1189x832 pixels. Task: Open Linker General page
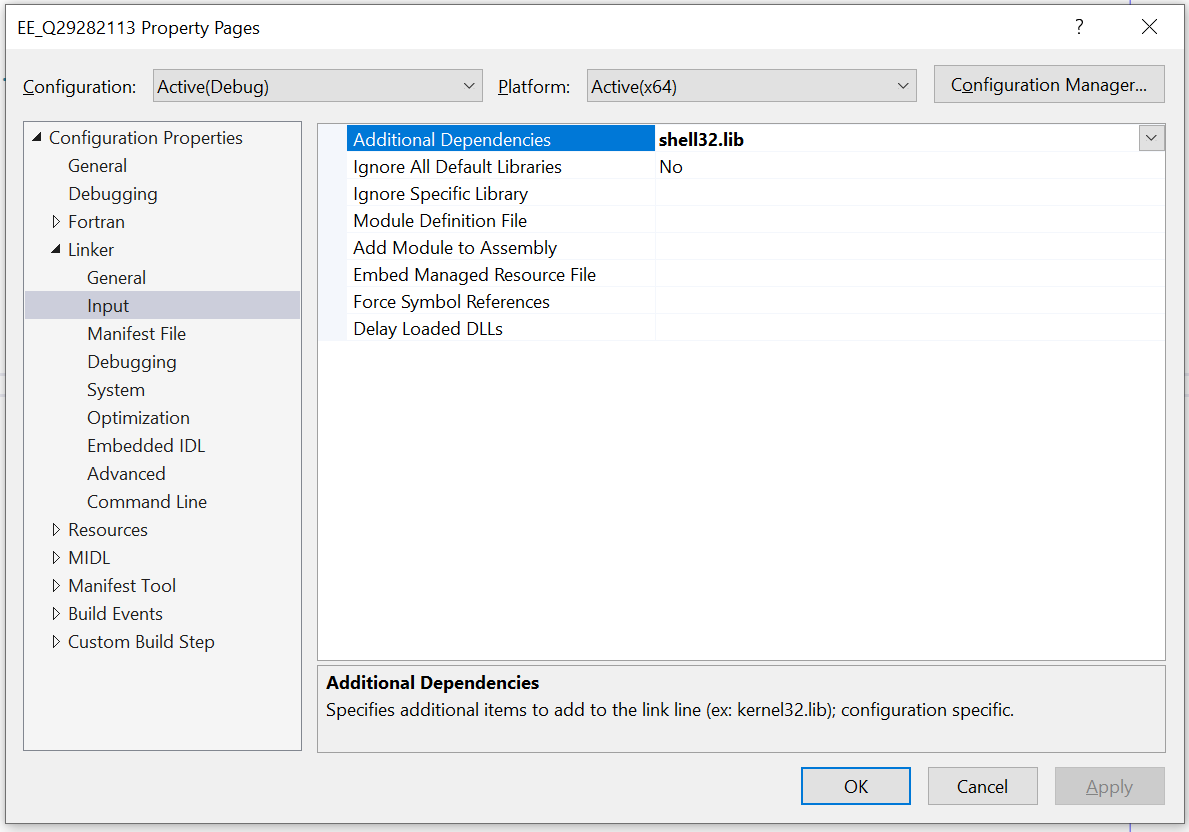[x=116, y=278]
